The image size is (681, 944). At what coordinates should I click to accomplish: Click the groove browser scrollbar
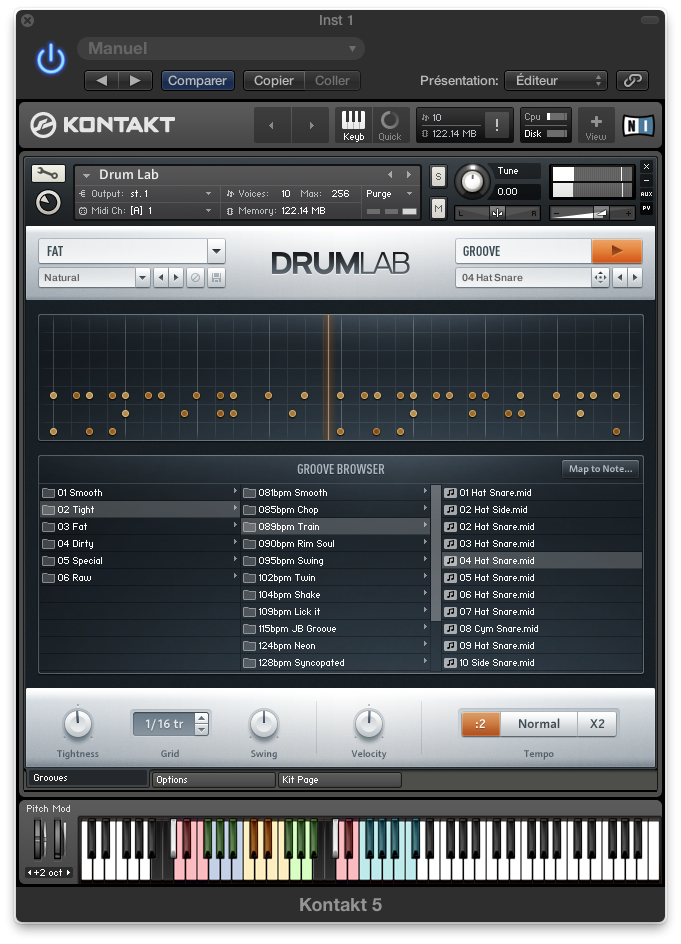point(436,553)
